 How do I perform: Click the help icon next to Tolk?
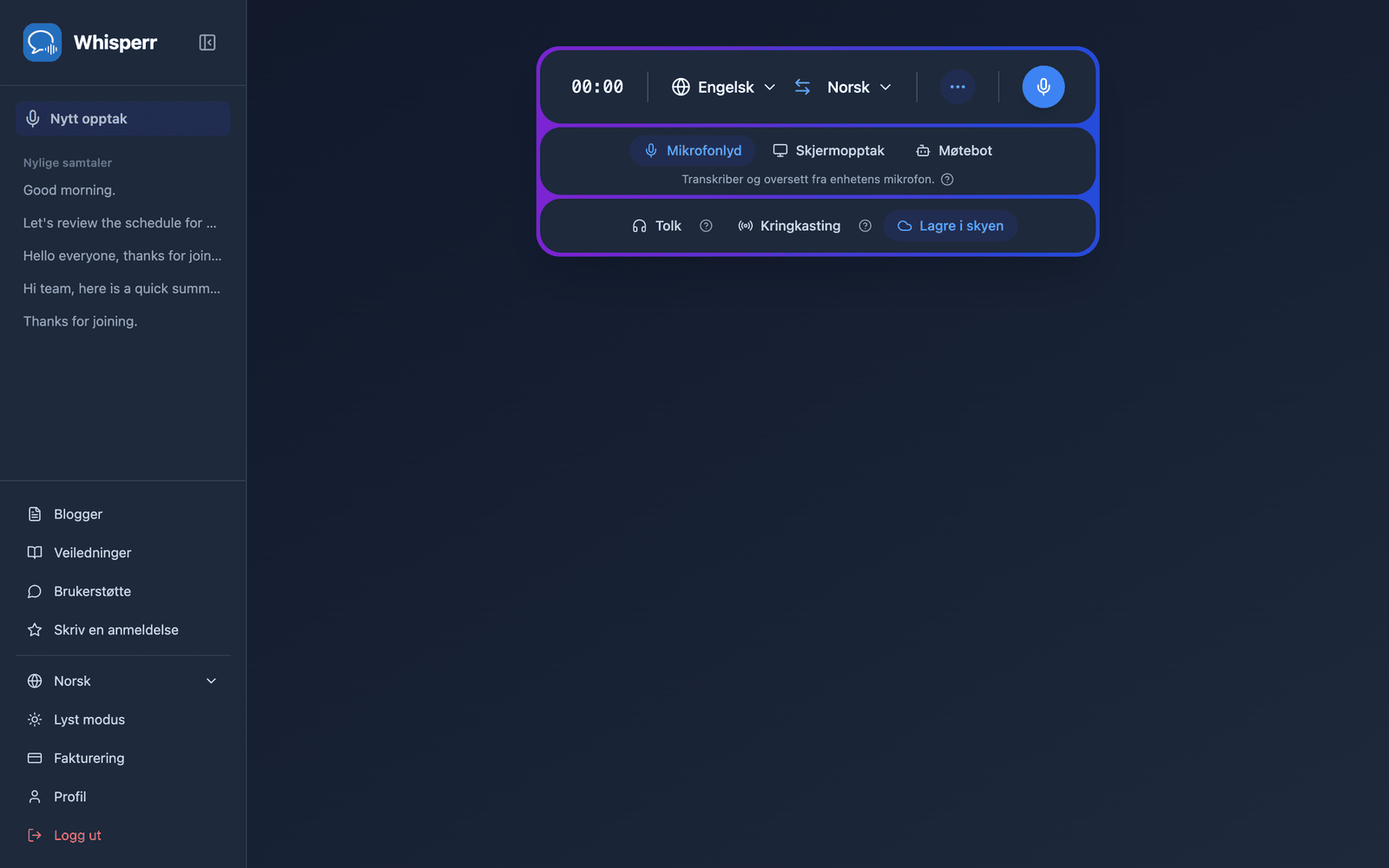coord(706,226)
